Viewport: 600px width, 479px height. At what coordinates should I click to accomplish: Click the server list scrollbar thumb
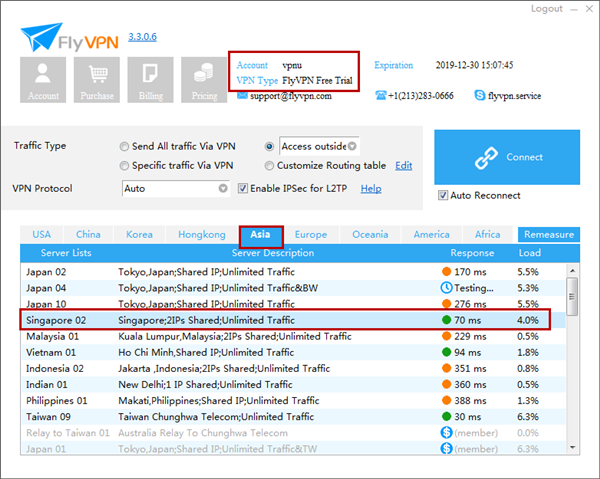tap(572, 297)
